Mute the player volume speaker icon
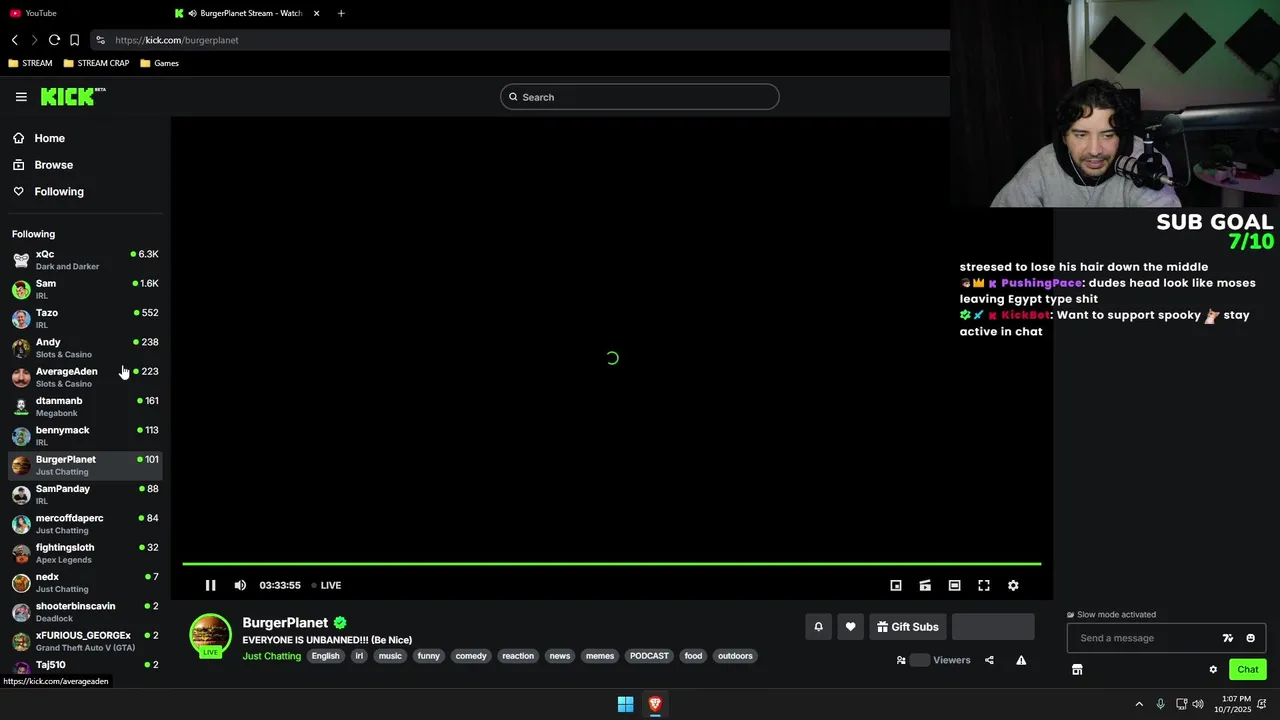 pyautogui.click(x=240, y=585)
